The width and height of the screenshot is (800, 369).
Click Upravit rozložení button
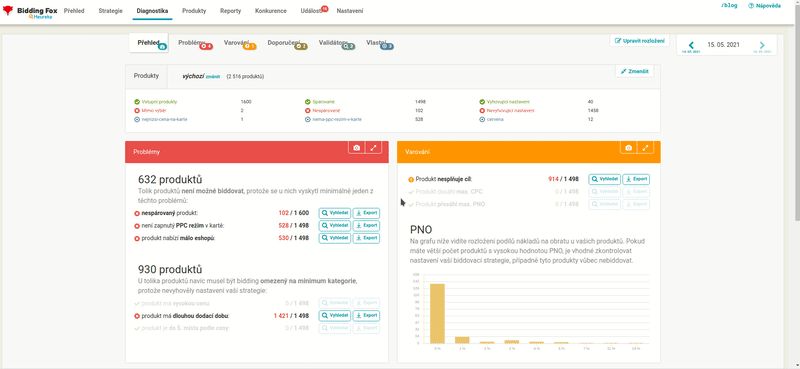click(639, 40)
